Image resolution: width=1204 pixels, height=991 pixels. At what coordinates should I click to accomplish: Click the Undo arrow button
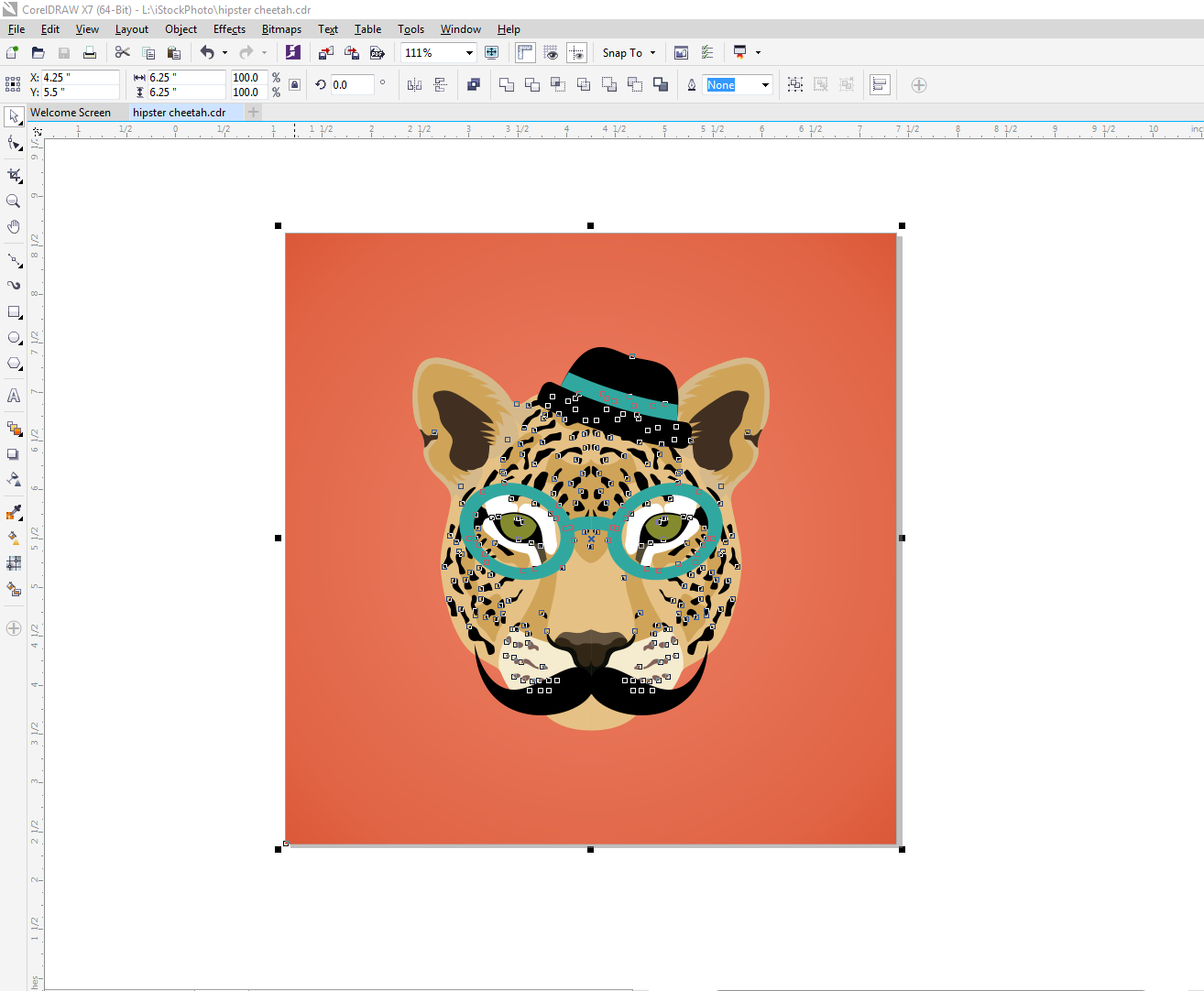tap(208, 52)
